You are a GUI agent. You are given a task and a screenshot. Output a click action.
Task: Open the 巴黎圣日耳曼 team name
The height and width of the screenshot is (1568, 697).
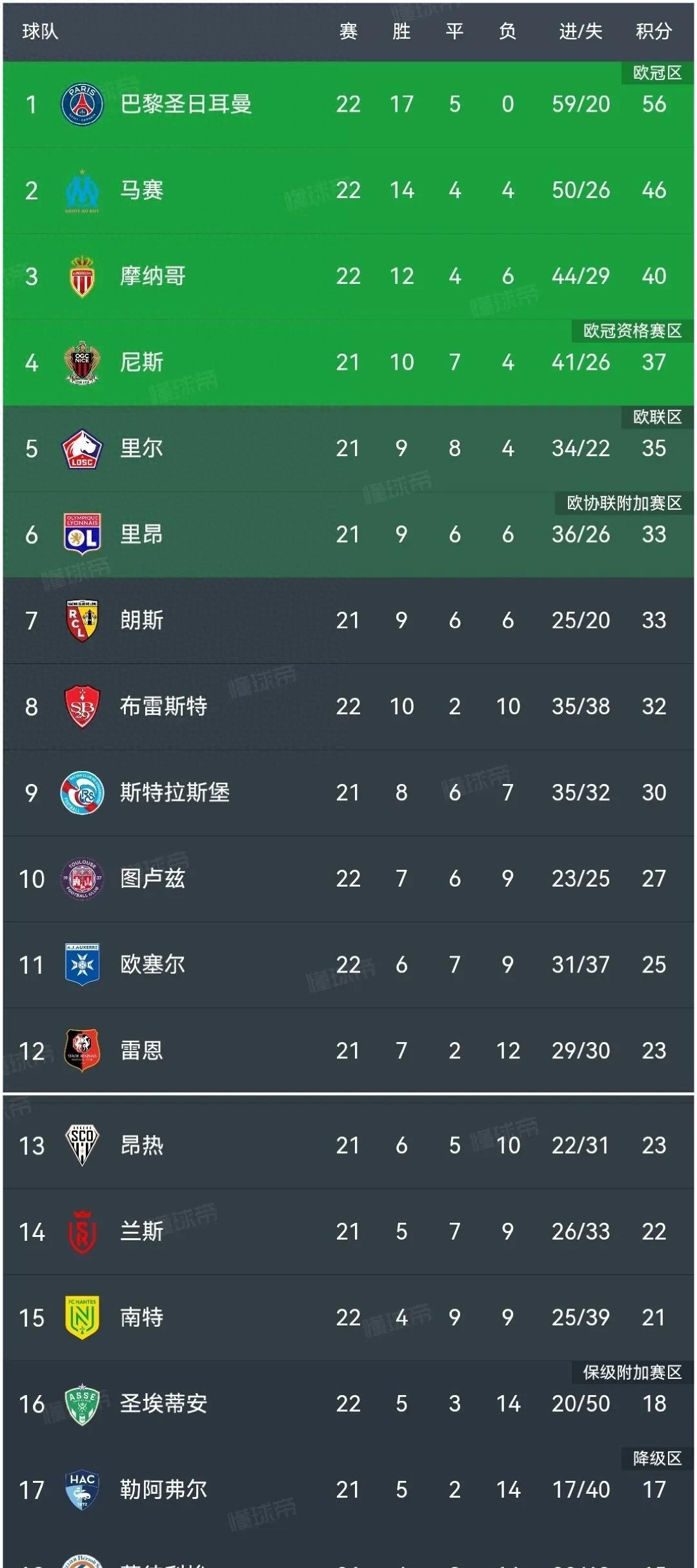(x=186, y=104)
